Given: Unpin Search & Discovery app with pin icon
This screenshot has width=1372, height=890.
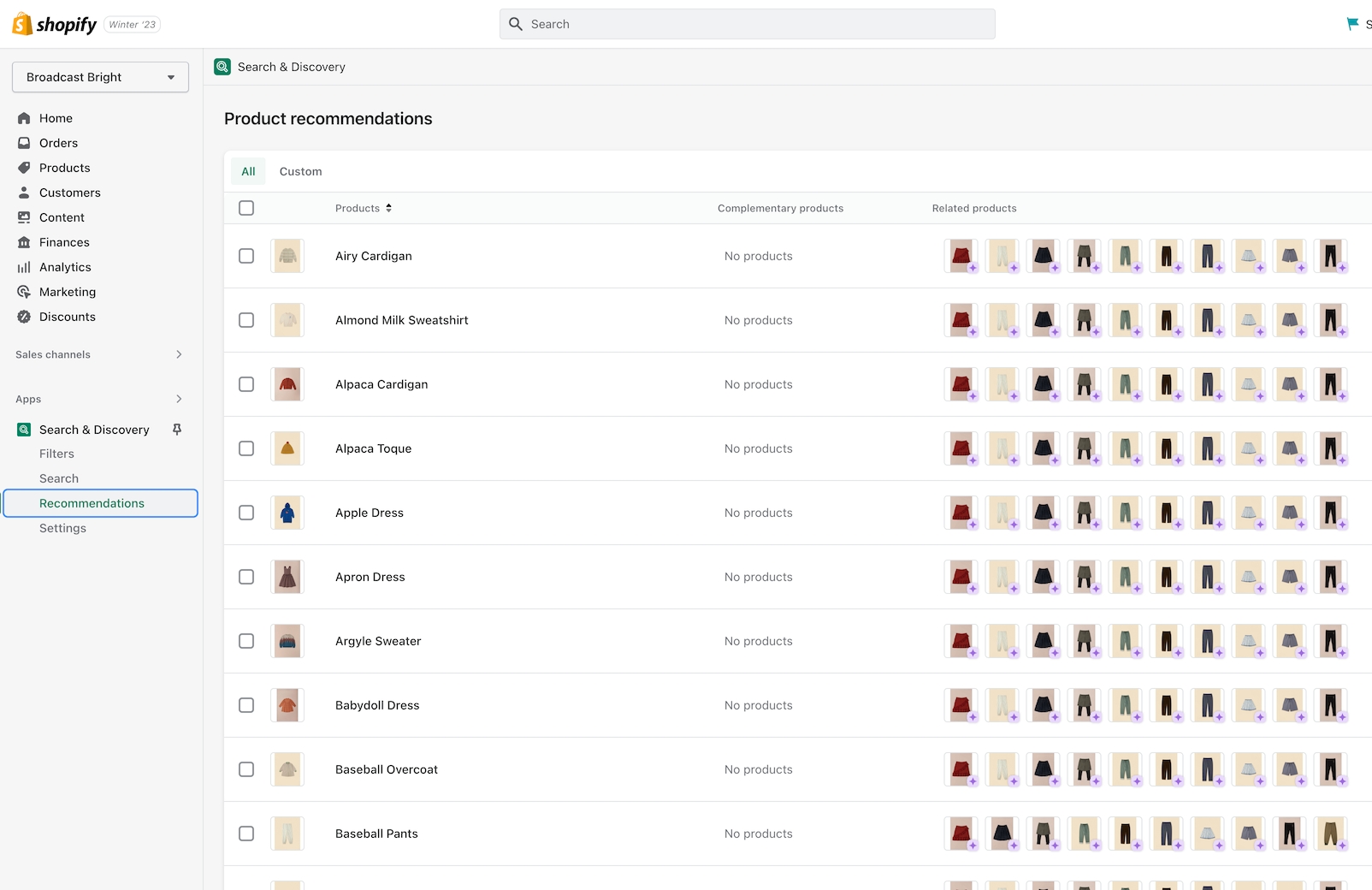Looking at the screenshot, I should pos(177,430).
